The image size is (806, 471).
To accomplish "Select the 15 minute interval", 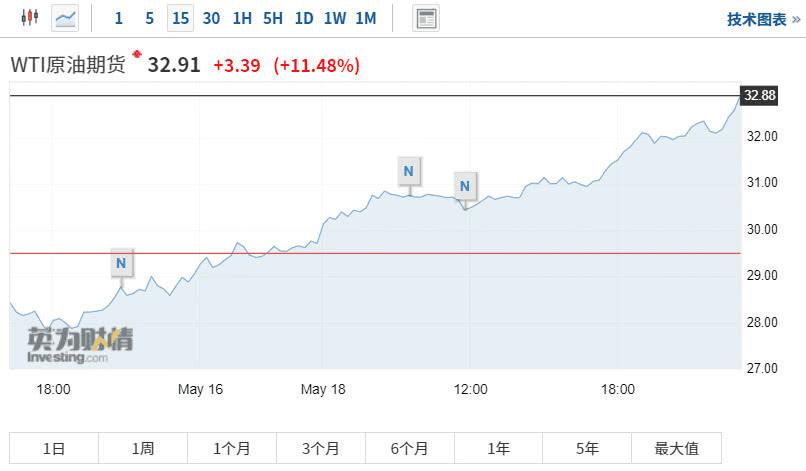I will pyautogui.click(x=180, y=18).
